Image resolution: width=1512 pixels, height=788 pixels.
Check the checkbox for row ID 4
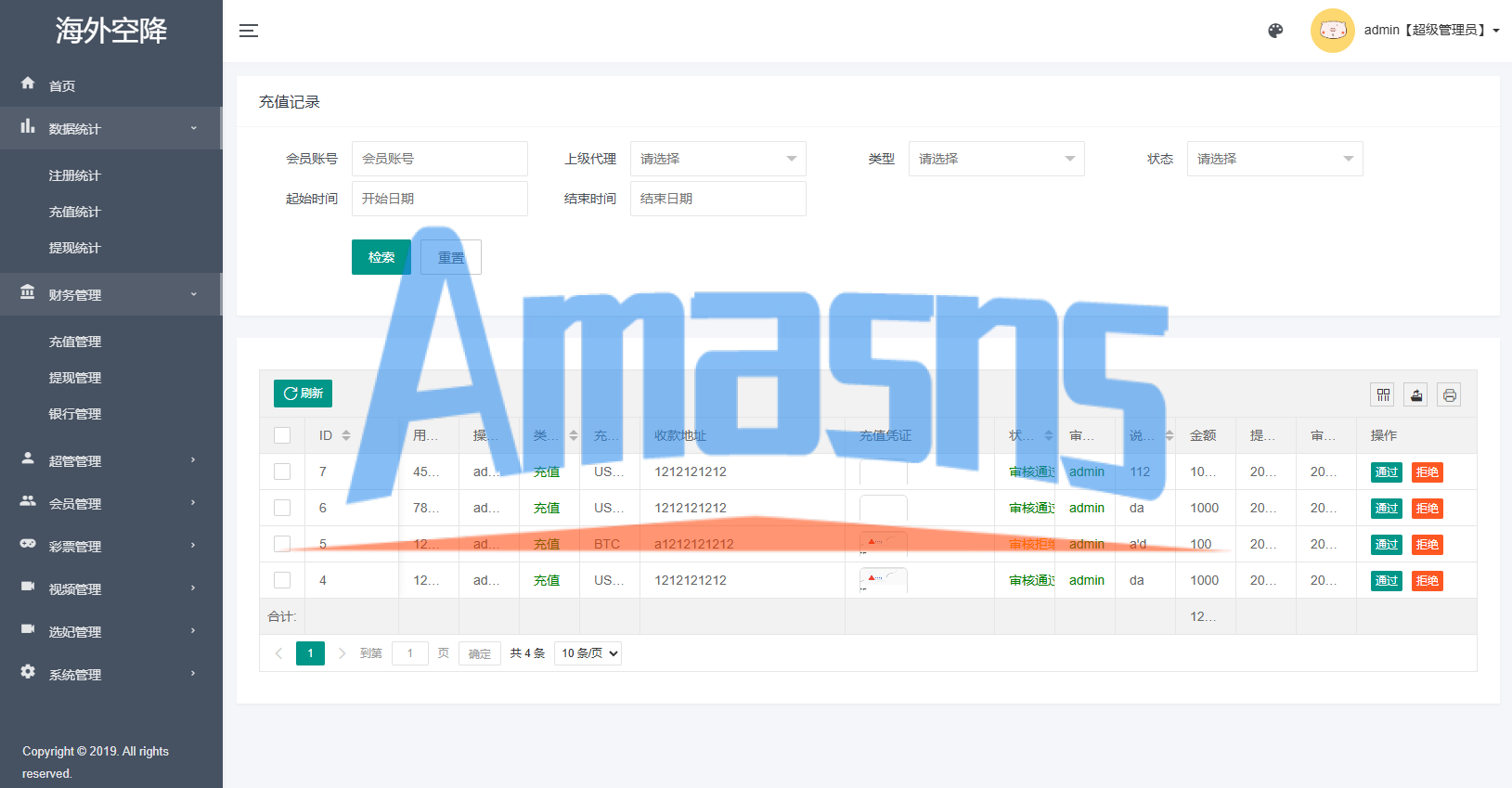282,580
